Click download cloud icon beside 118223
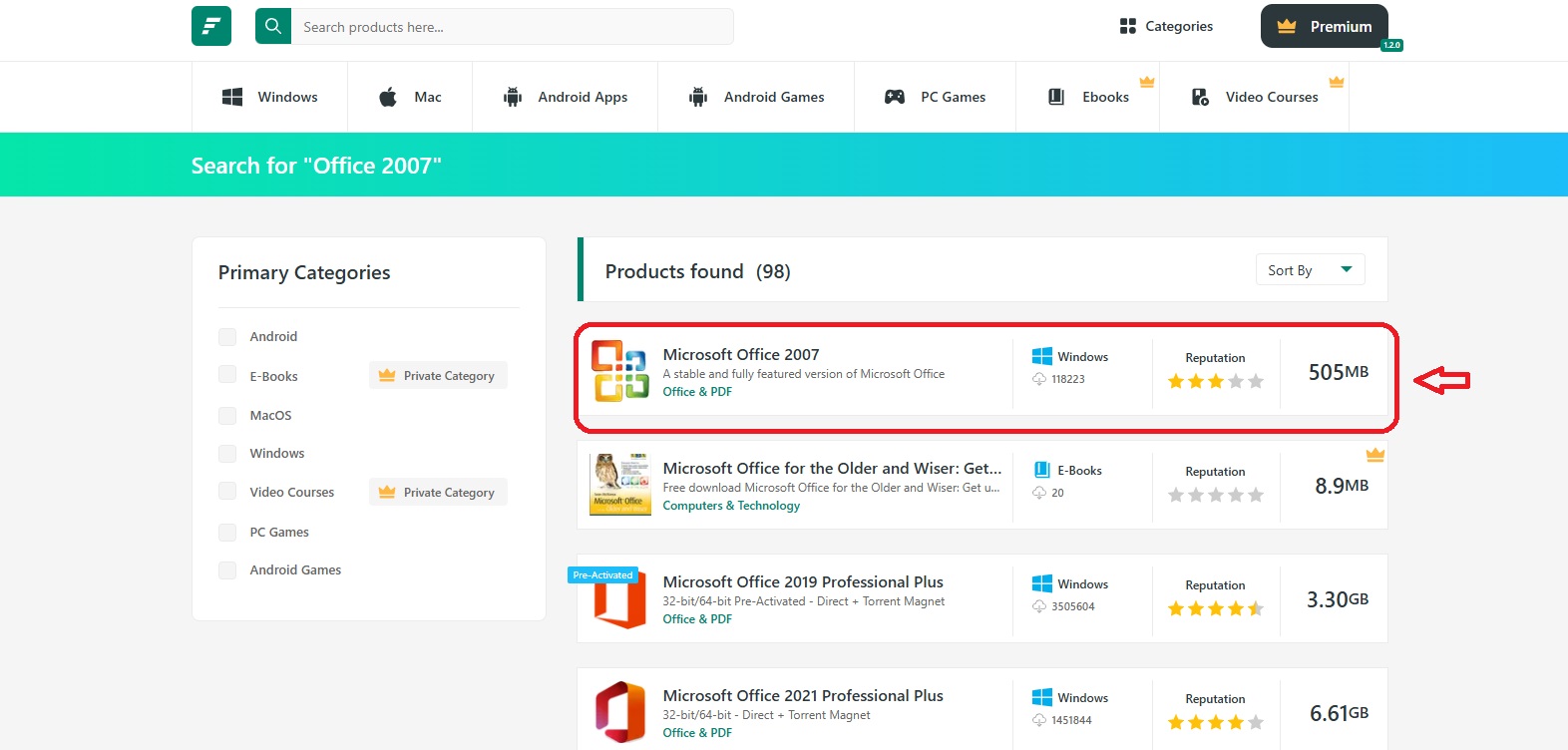 coord(1039,379)
